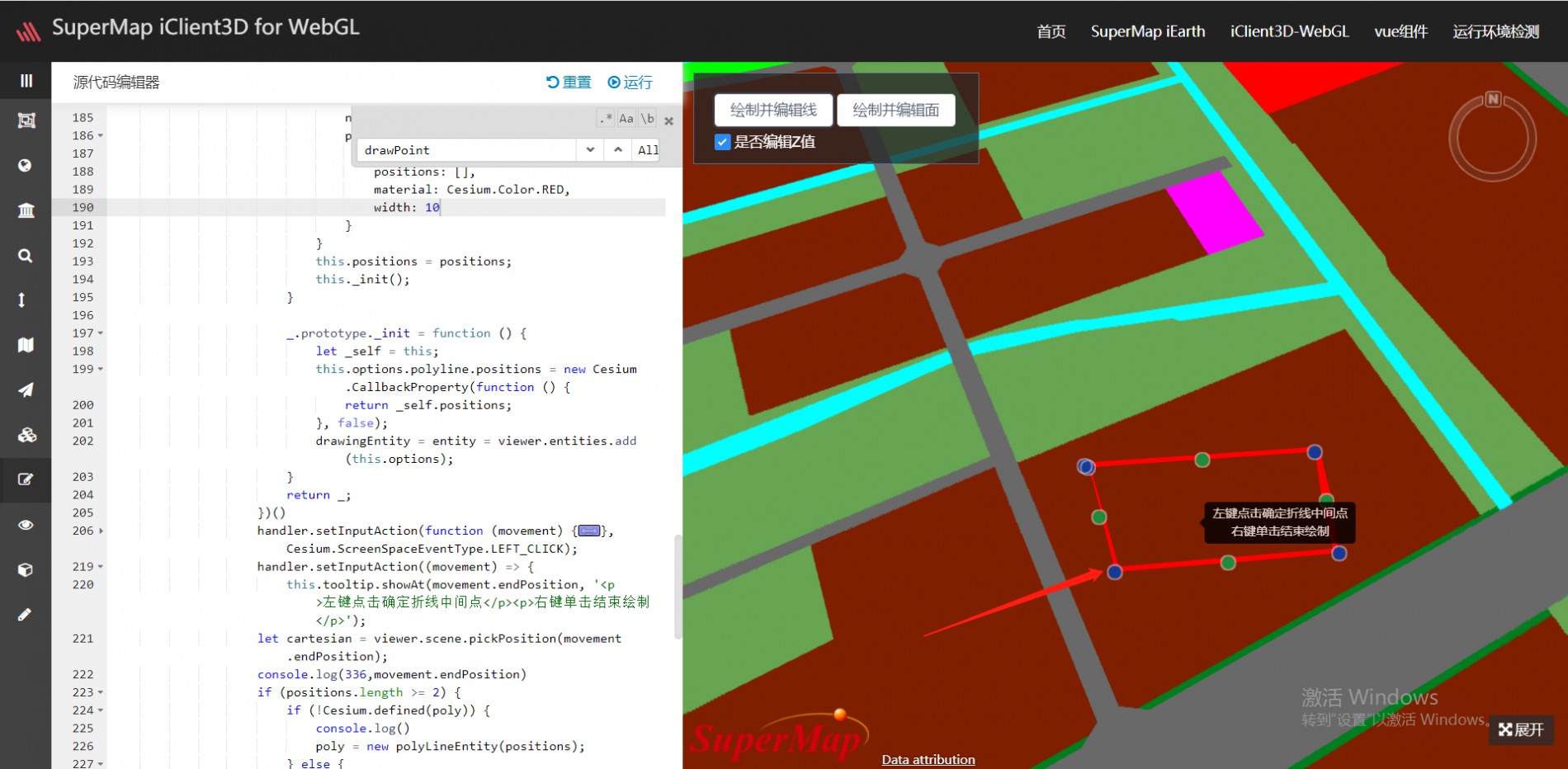
Task: Open the SuperMap iEarth menu item
Action: pyautogui.click(x=1148, y=31)
